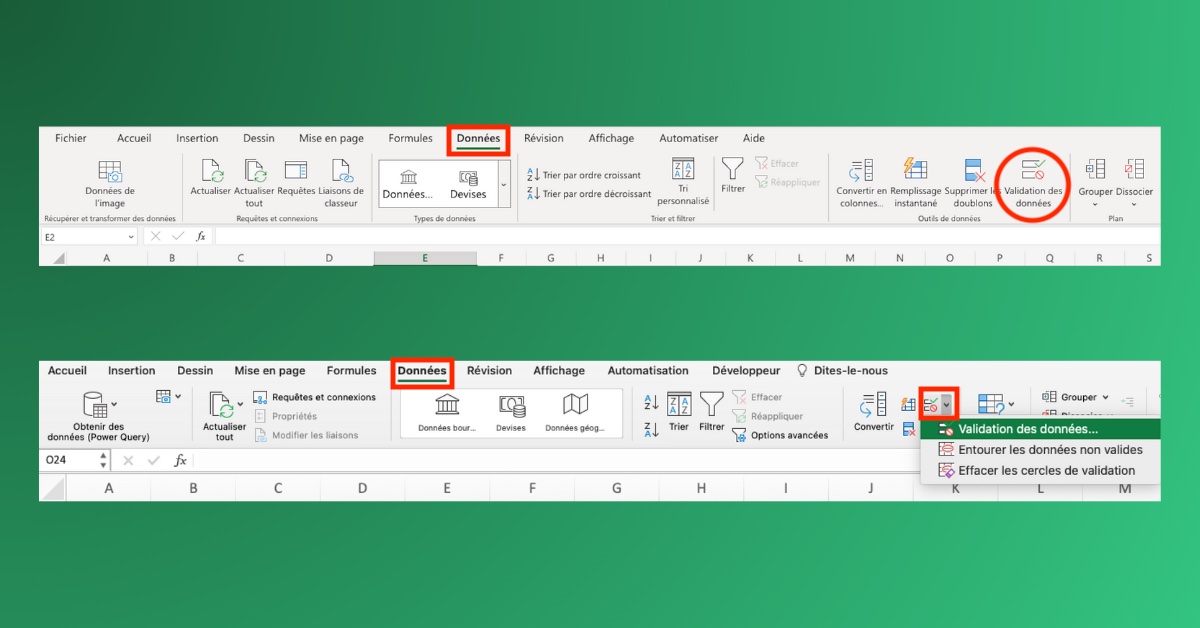Select column E header in upper sheet
This screenshot has width=1200, height=628.
pos(425,258)
